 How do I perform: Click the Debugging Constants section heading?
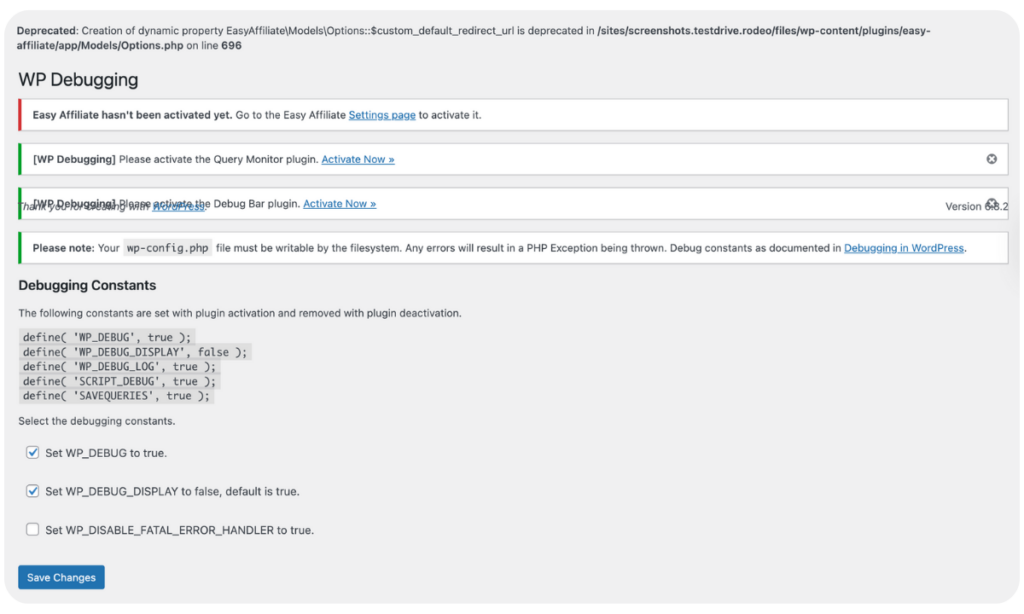point(88,284)
